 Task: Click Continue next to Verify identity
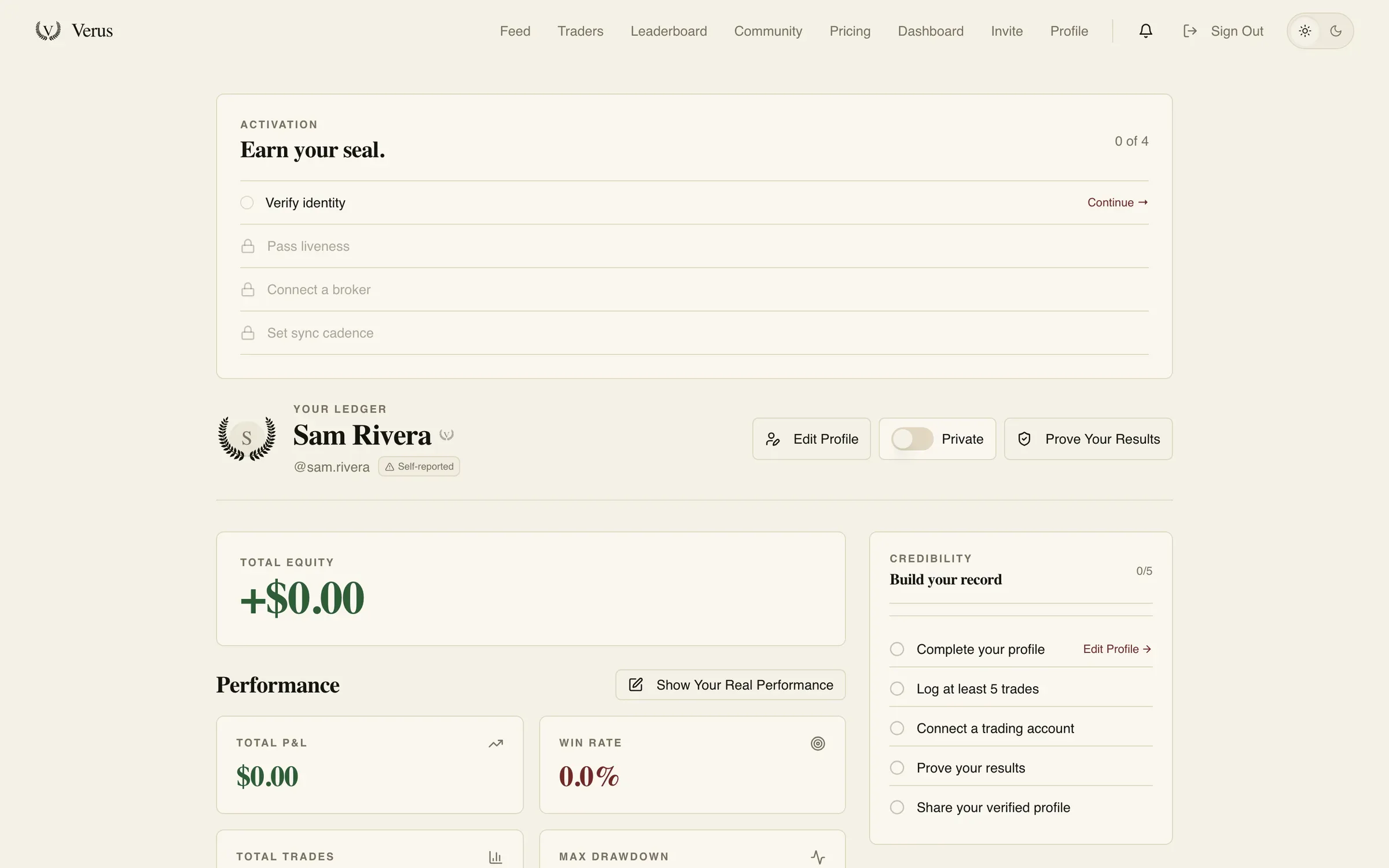(1117, 203)
